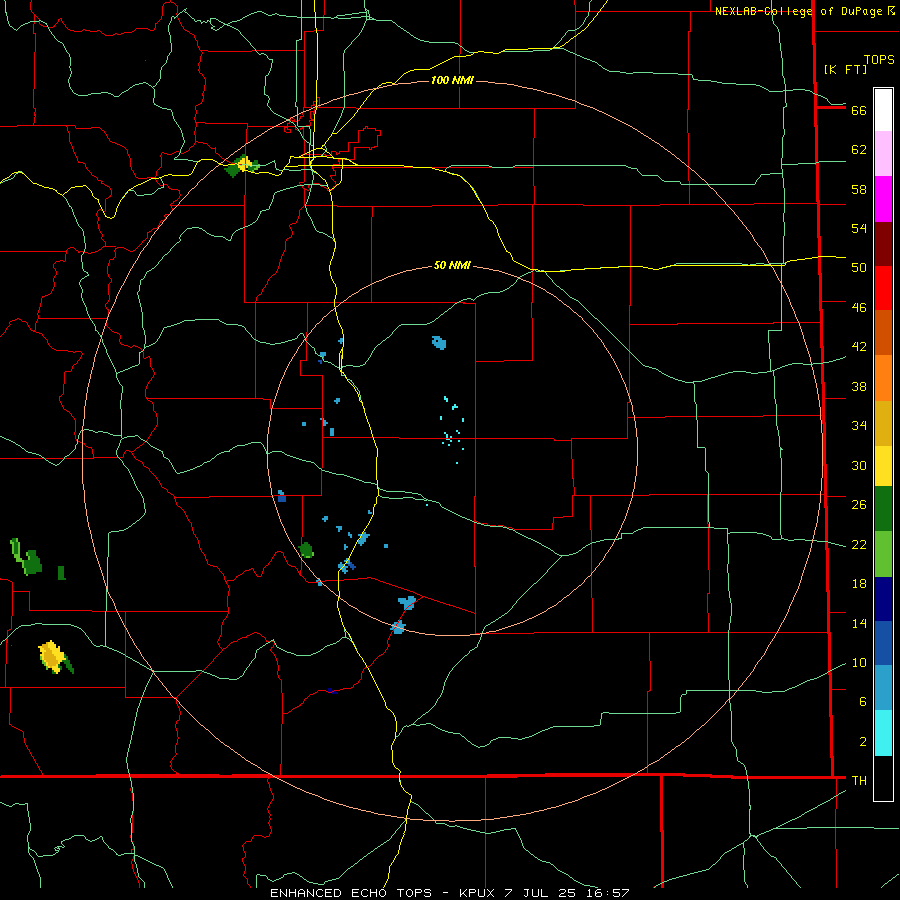This screenshot has width=900, height=900.
Task: Click the cyan legend color band
Action: [x=883, y=733]
